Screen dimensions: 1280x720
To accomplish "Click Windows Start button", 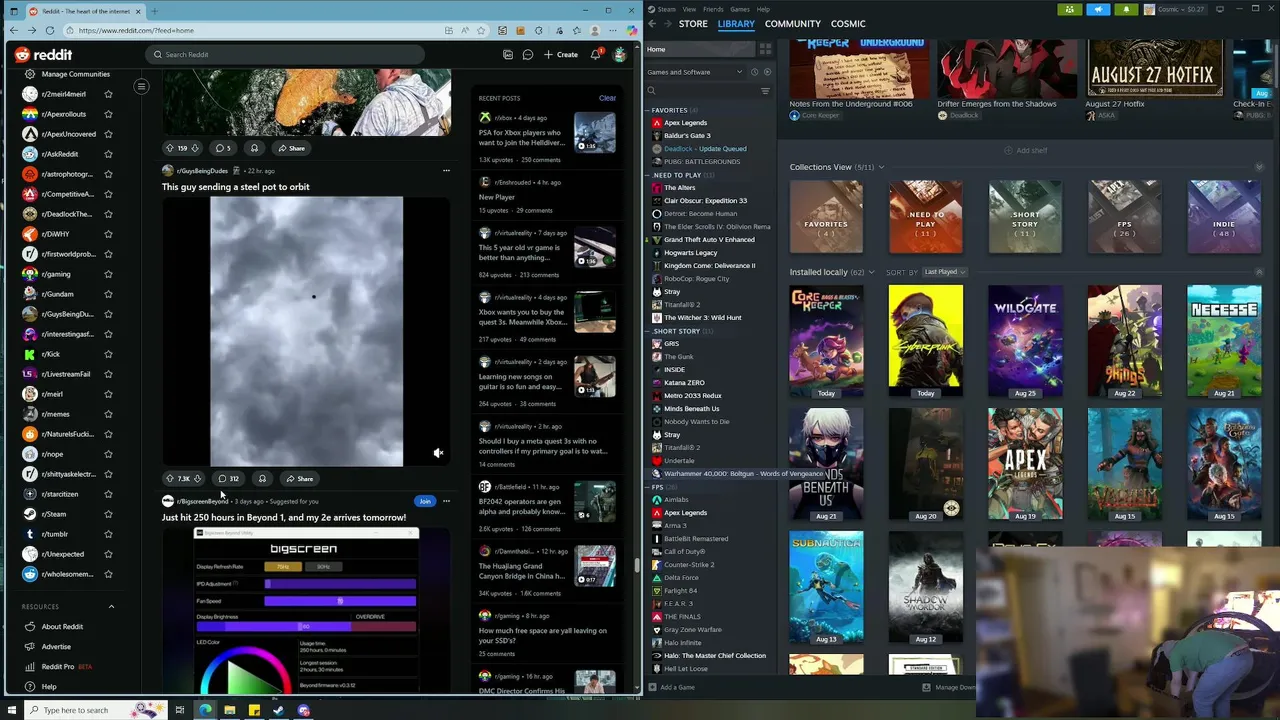I will click(10, 710).
